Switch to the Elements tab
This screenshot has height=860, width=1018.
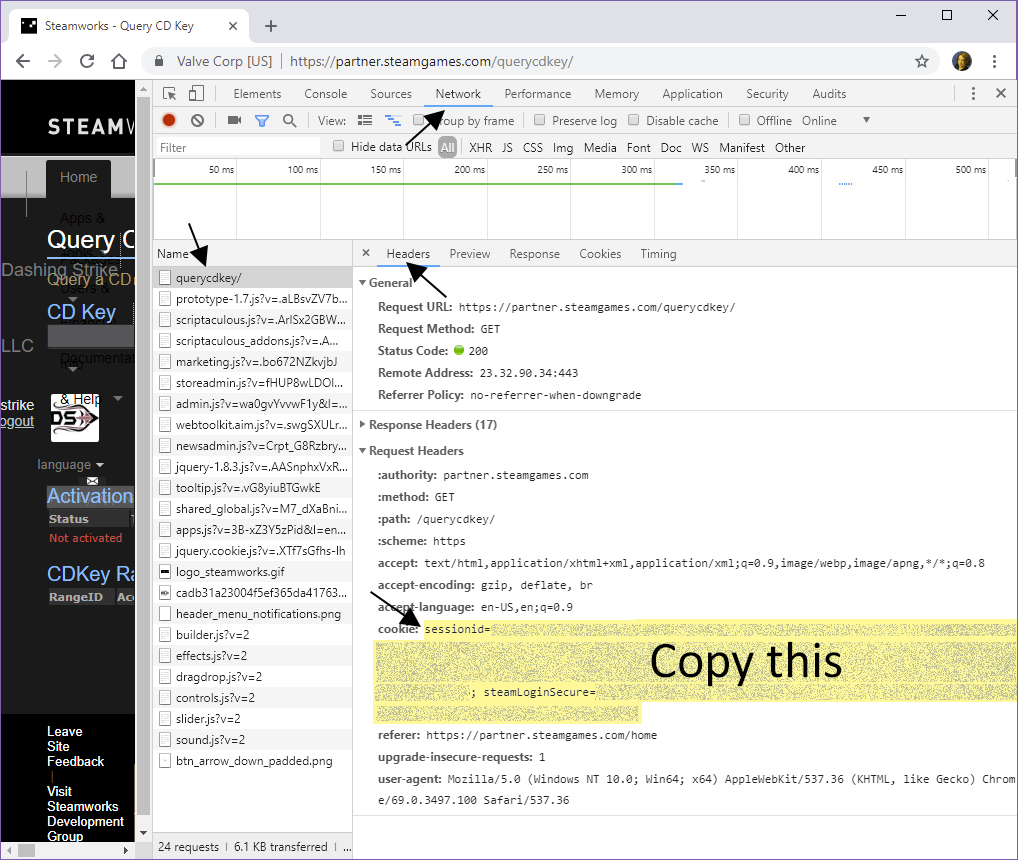click(257, 93)
